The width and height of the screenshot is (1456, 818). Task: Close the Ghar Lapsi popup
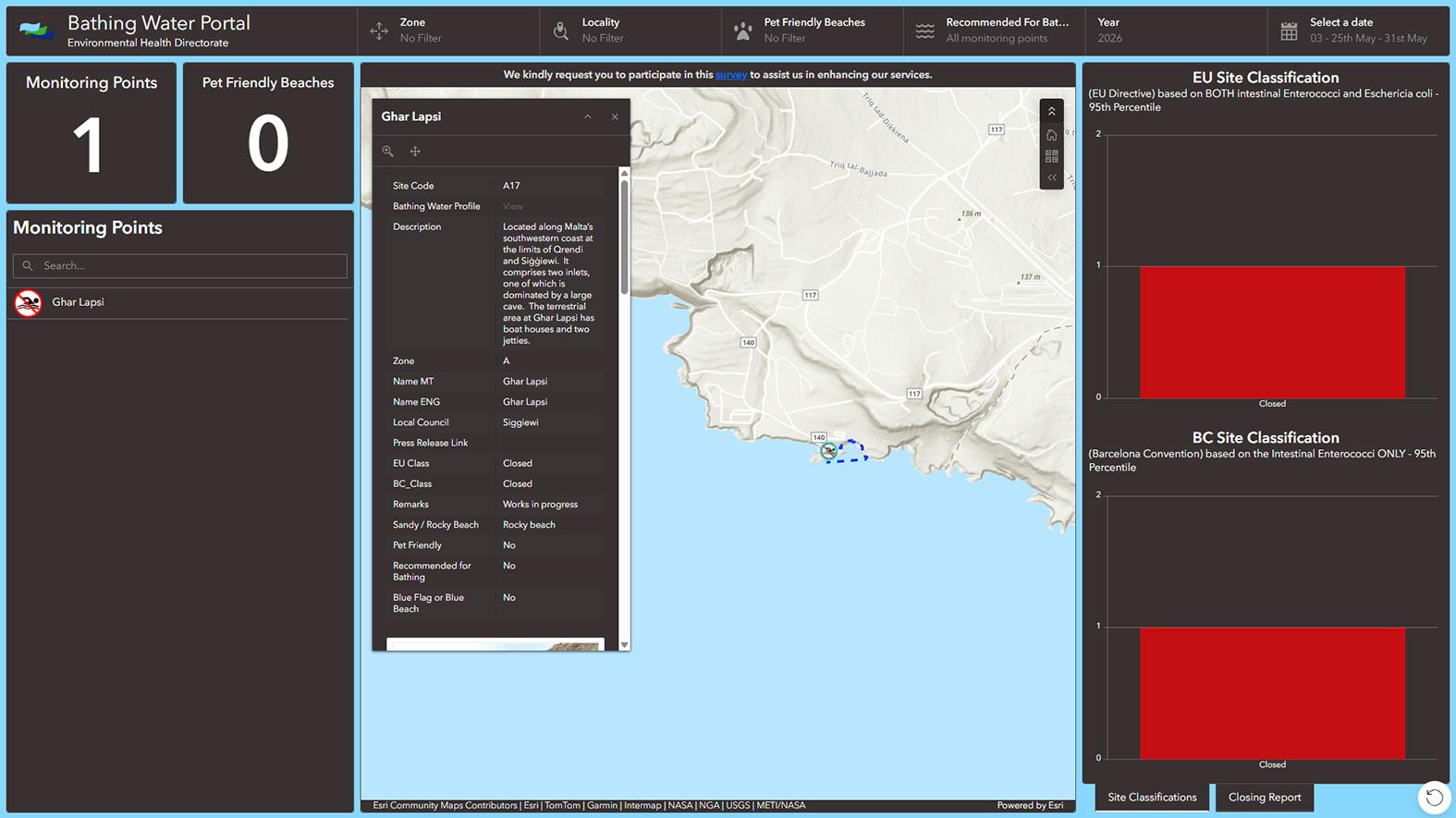coord(615,116)
